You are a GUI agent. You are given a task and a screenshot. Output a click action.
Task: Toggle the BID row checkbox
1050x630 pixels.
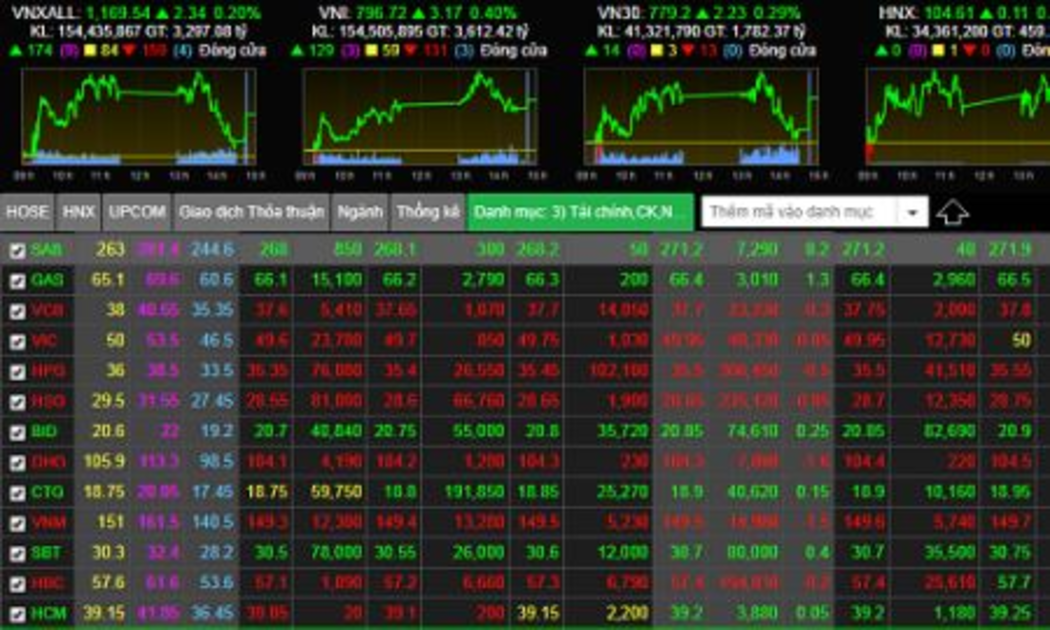[x=17, y=432]
